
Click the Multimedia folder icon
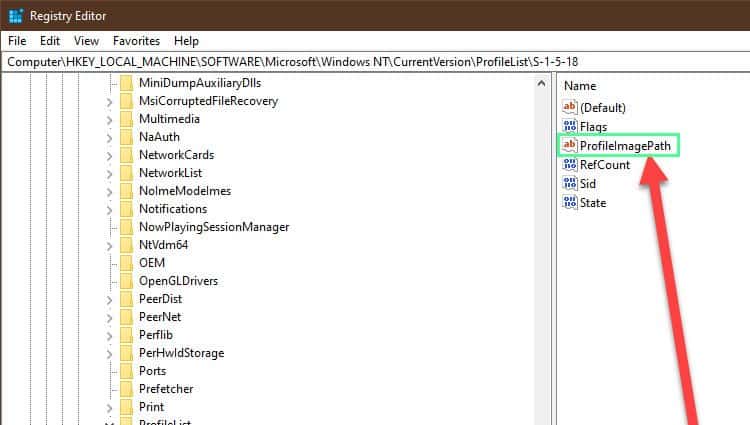click(x=127, y=119)
